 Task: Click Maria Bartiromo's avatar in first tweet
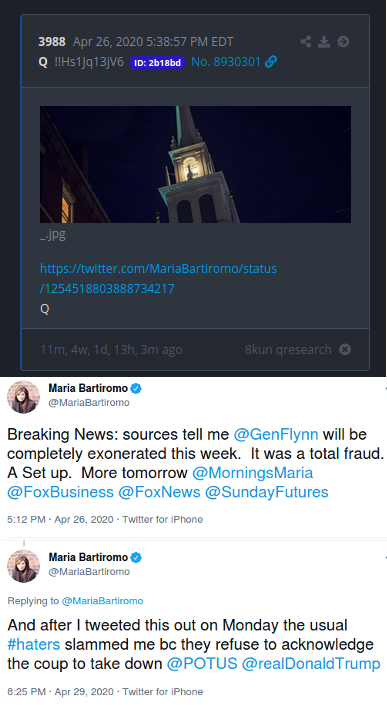point(23,397)
